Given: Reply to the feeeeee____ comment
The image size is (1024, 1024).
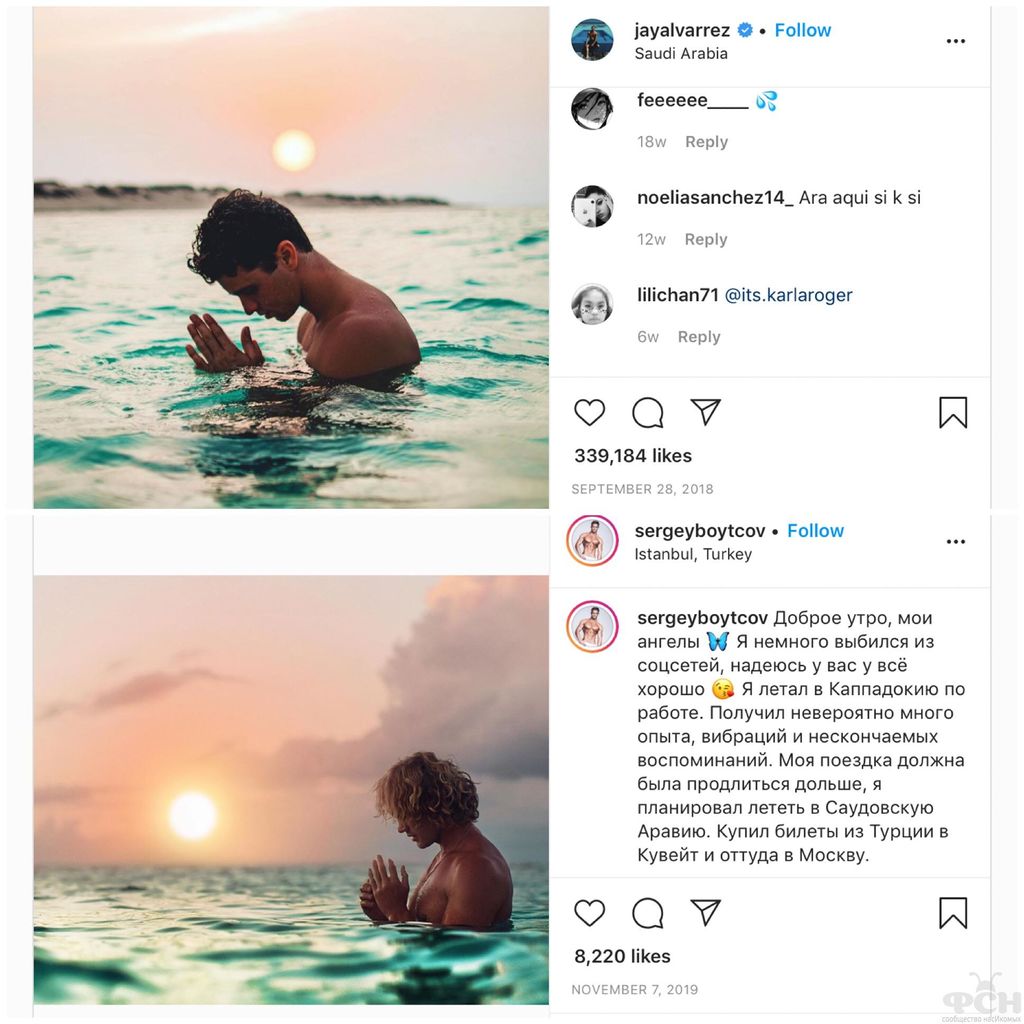Looking at the screenshot, I should [706, 142].
